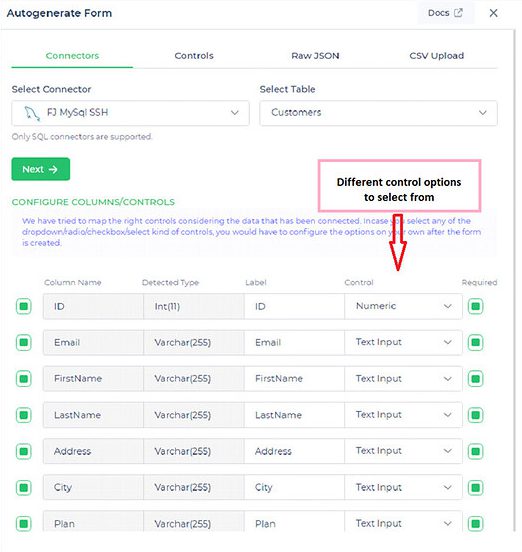Image resolution: width=522 pixels, height=552 pixels.
Task: Click the arrow icon on Next button
Action: [x=53, y=169]
